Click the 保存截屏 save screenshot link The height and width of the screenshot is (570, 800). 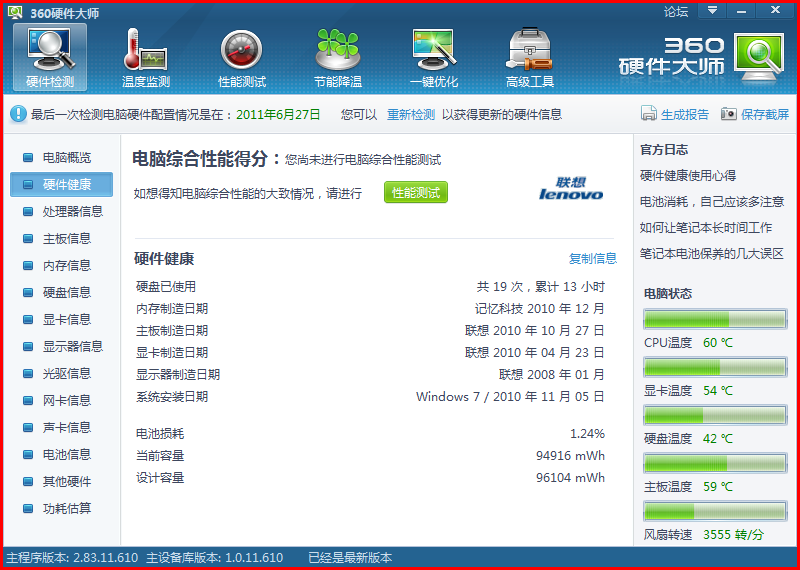coord(765,114)
